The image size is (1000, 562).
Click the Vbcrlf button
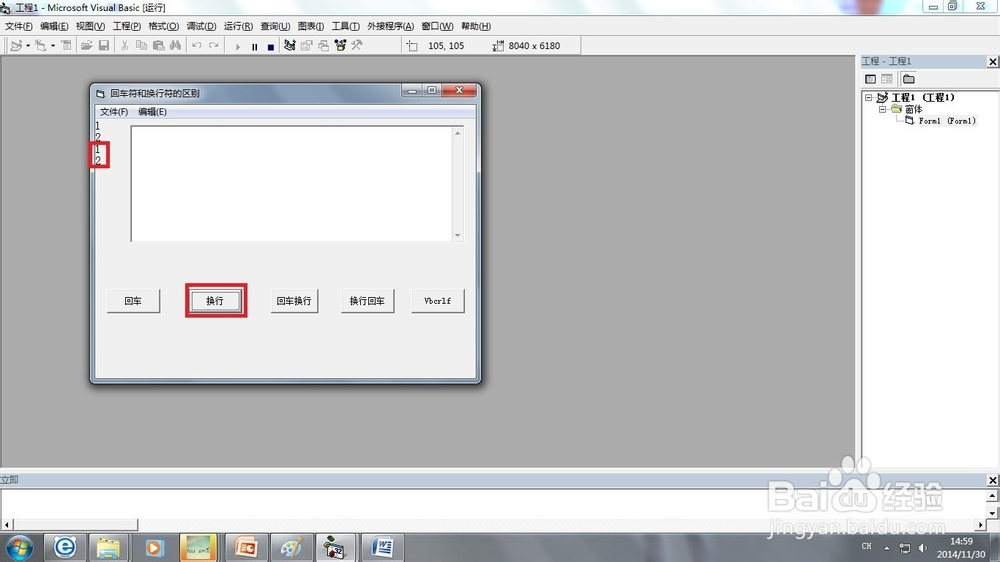[438, 300]
